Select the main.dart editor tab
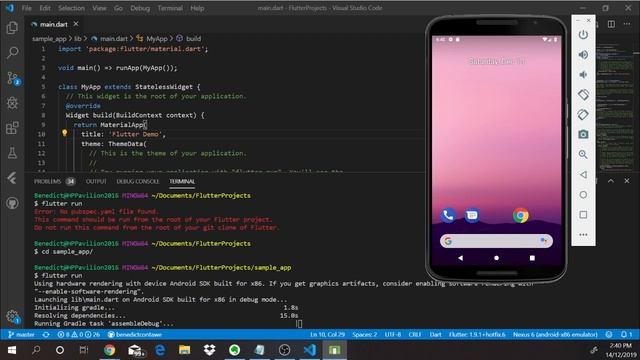Viewport: 640px width, 360px height. (53, 24)
